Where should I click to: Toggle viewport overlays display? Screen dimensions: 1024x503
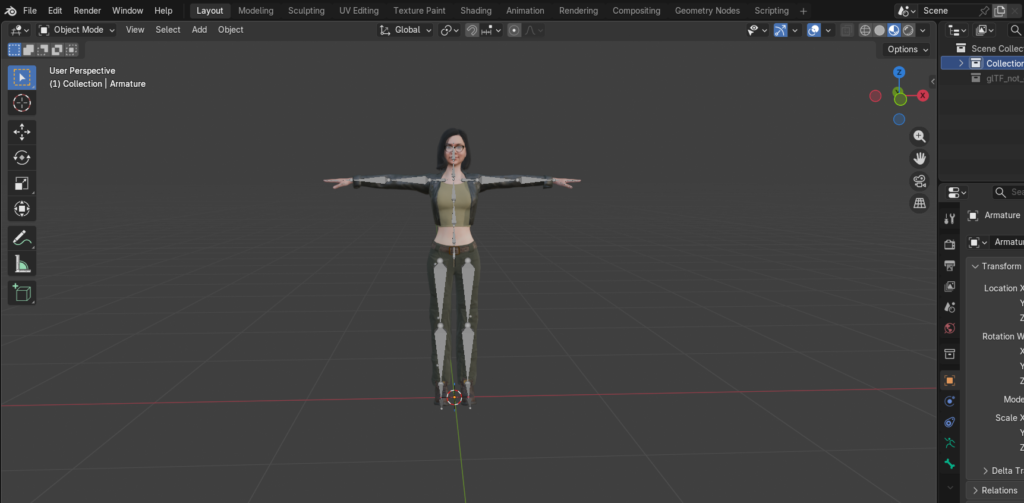814,30
